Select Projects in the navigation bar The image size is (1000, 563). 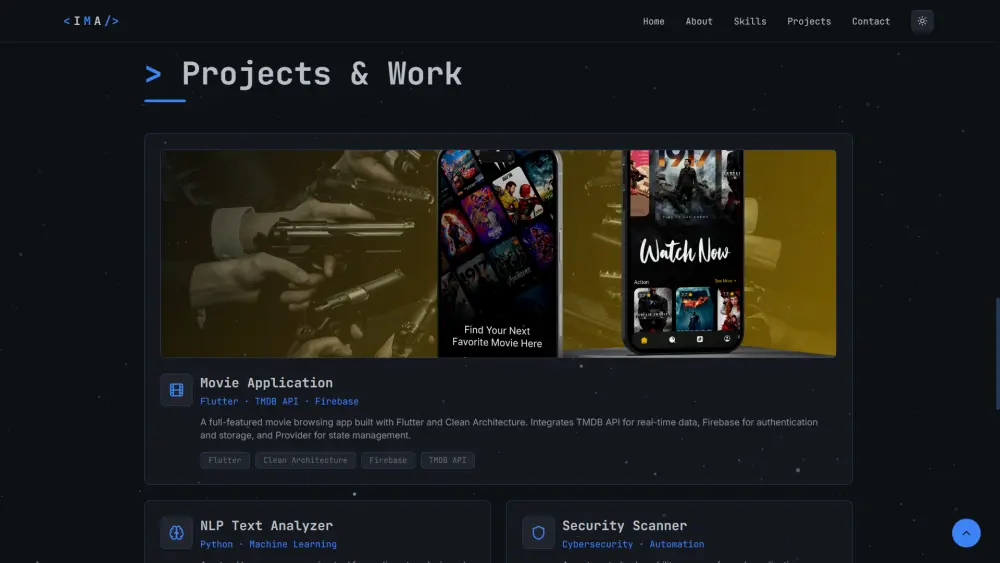click(x=809, y=21)
